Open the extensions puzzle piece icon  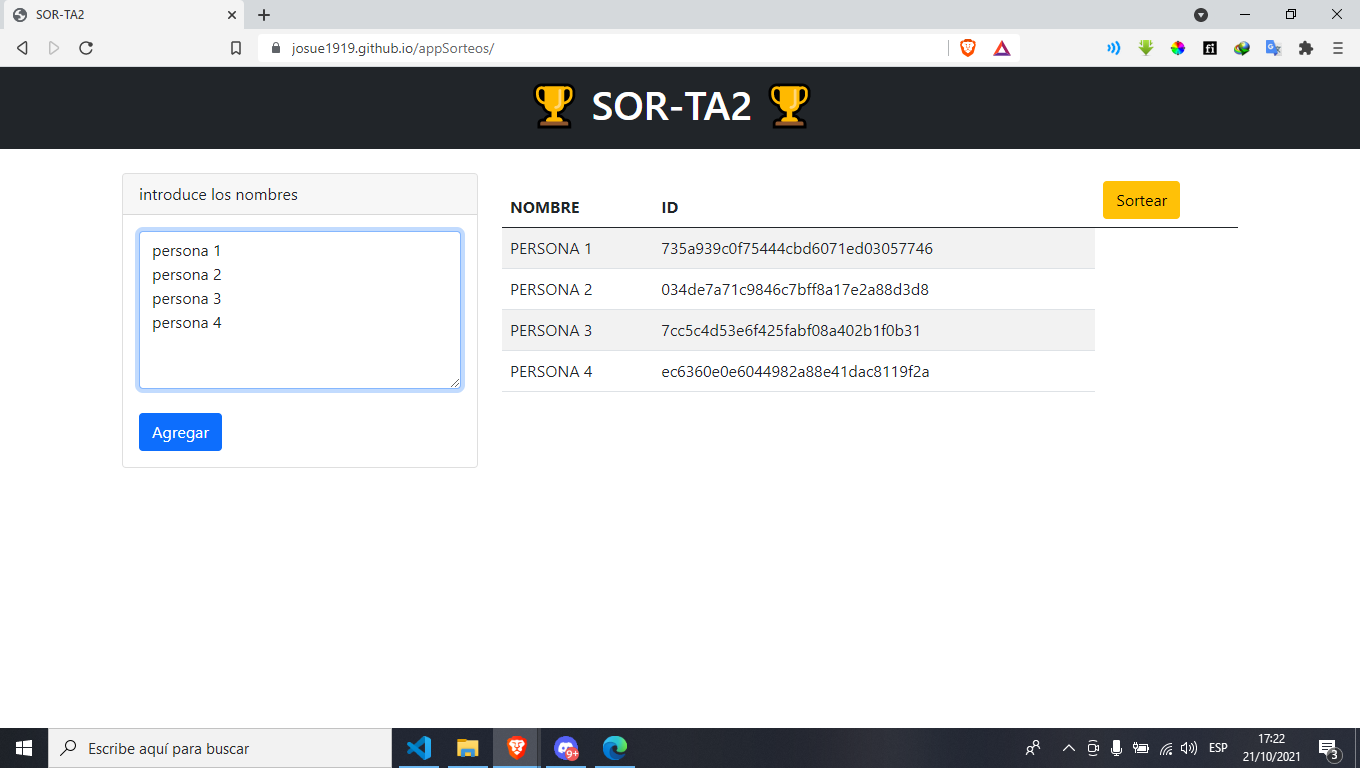pyautogui.click(x=1306, y=47)
